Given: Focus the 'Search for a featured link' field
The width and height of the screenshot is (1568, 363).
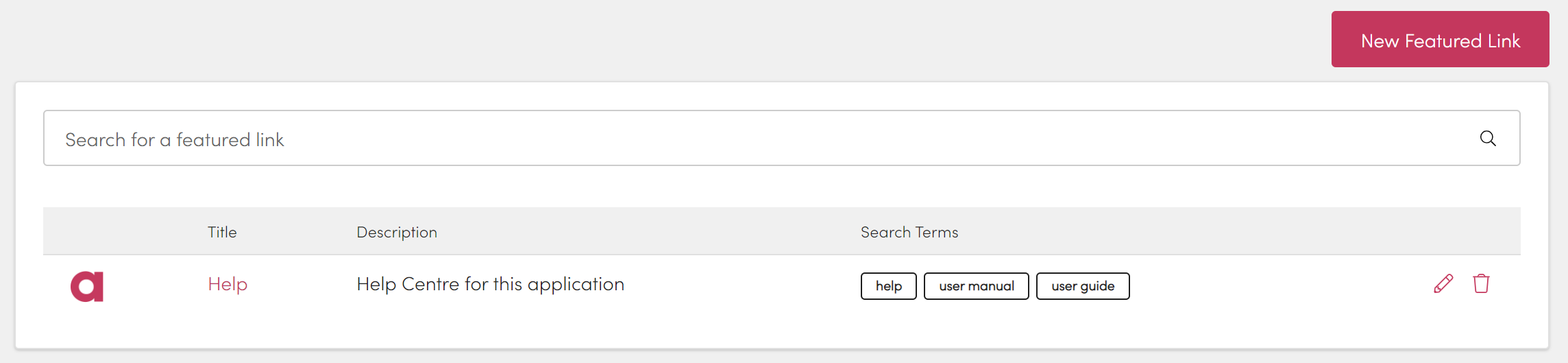Looking at the screenshot, I should point(685,139).
